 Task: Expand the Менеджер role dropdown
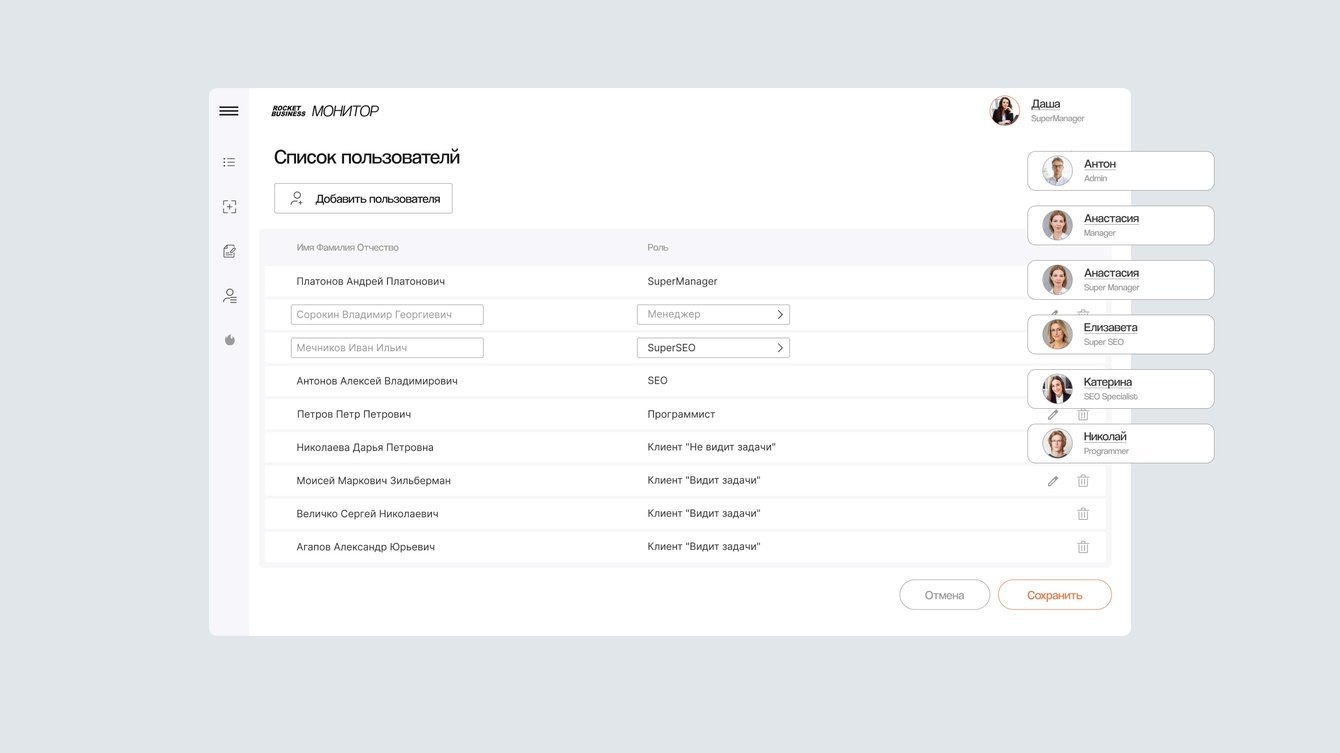713,315
